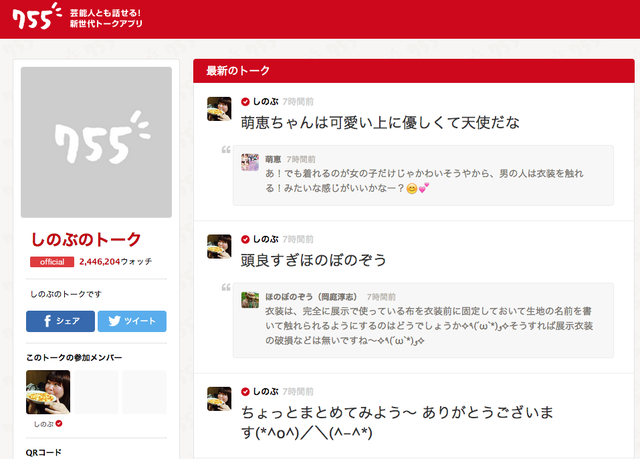Open しのぶ's member photo in the participants list
The width and height of the screenshot is (640, 459).
pos(48,392)
